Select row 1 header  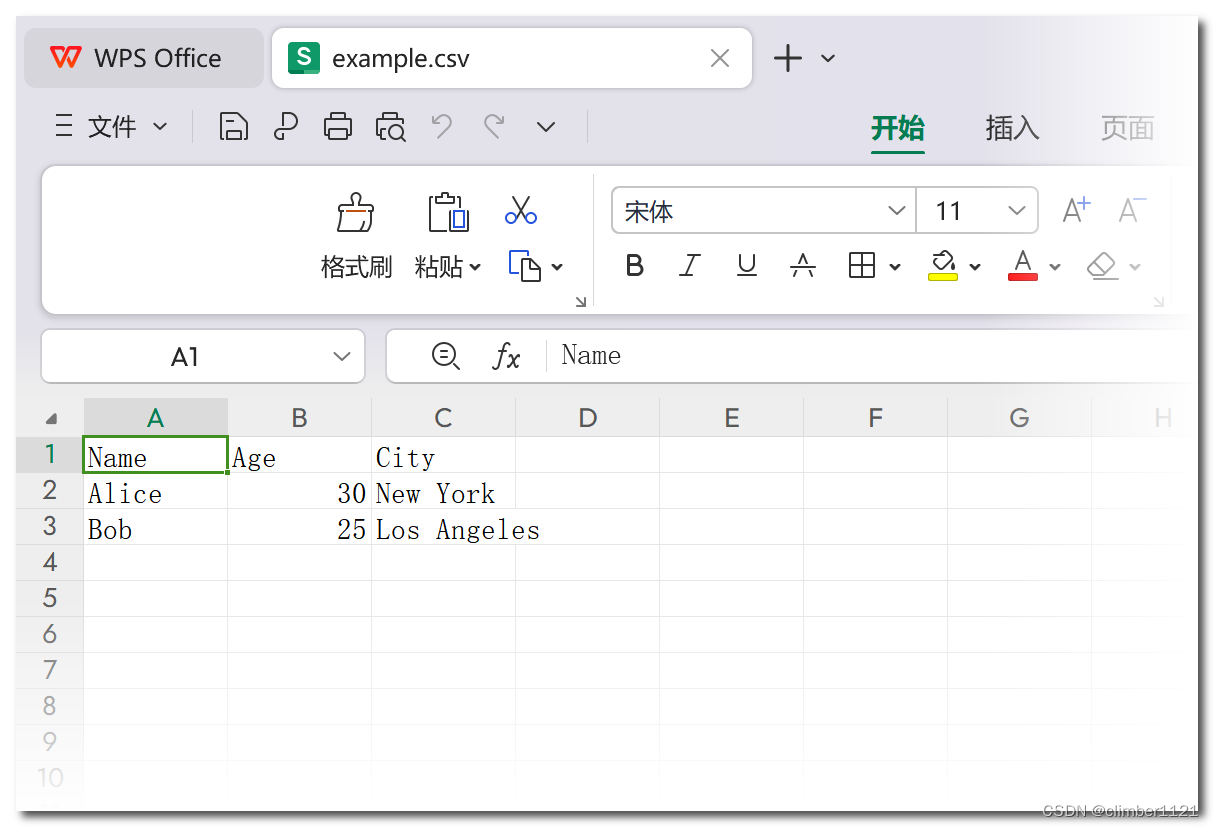[x=50, y=455]
